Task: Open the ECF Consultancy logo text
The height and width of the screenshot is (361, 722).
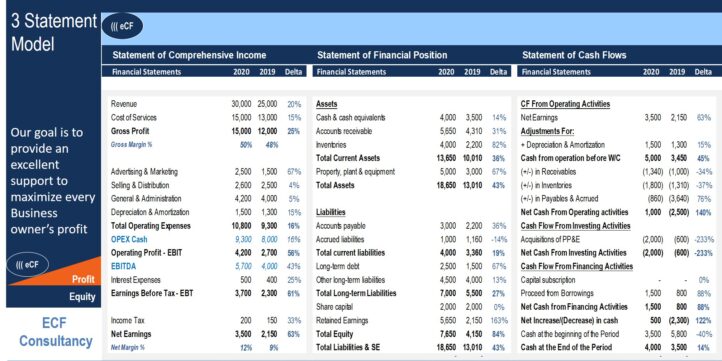Action: point(55,332)
